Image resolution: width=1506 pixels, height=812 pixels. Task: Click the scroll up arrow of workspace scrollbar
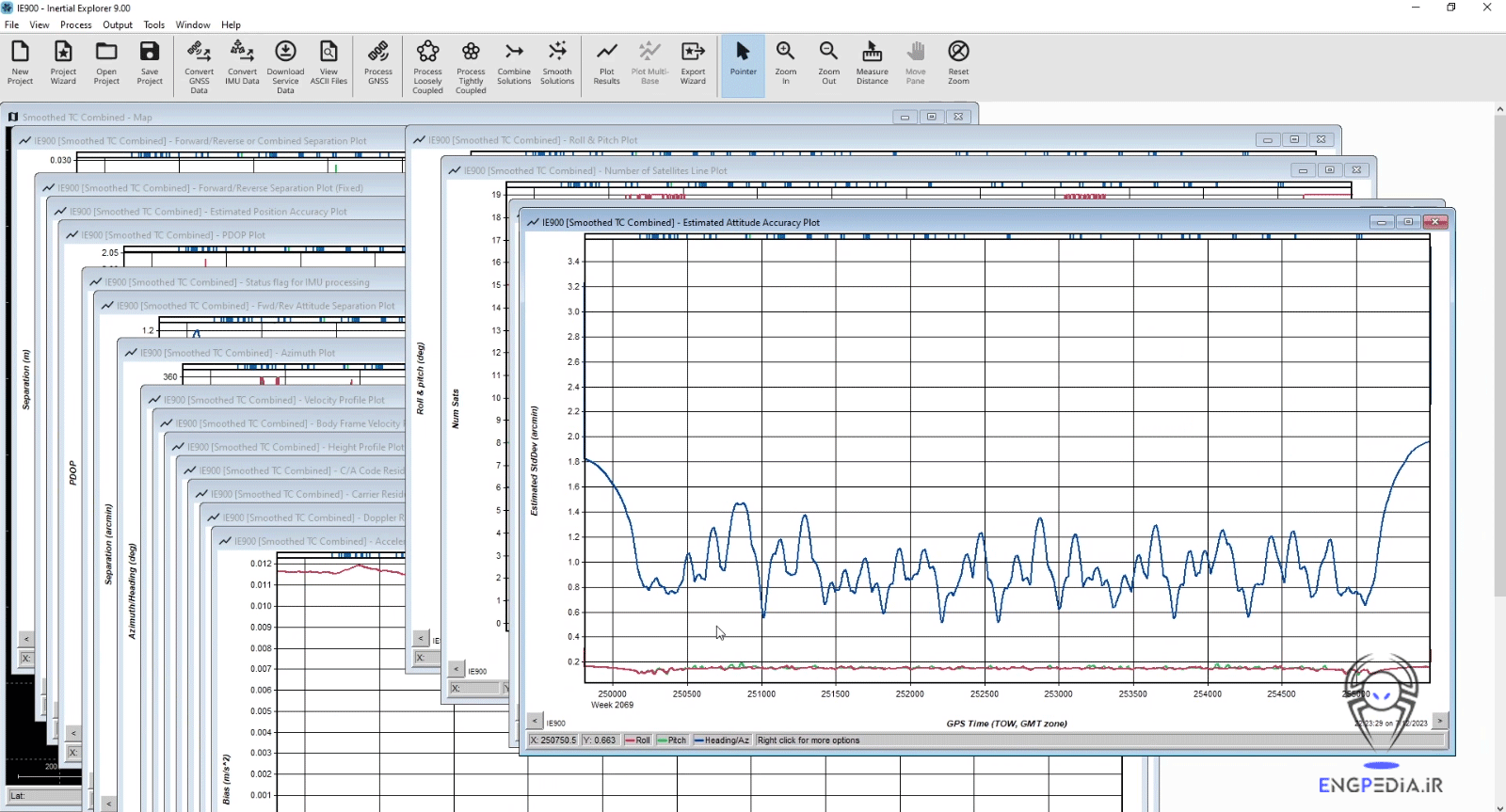pos(1499,108)
